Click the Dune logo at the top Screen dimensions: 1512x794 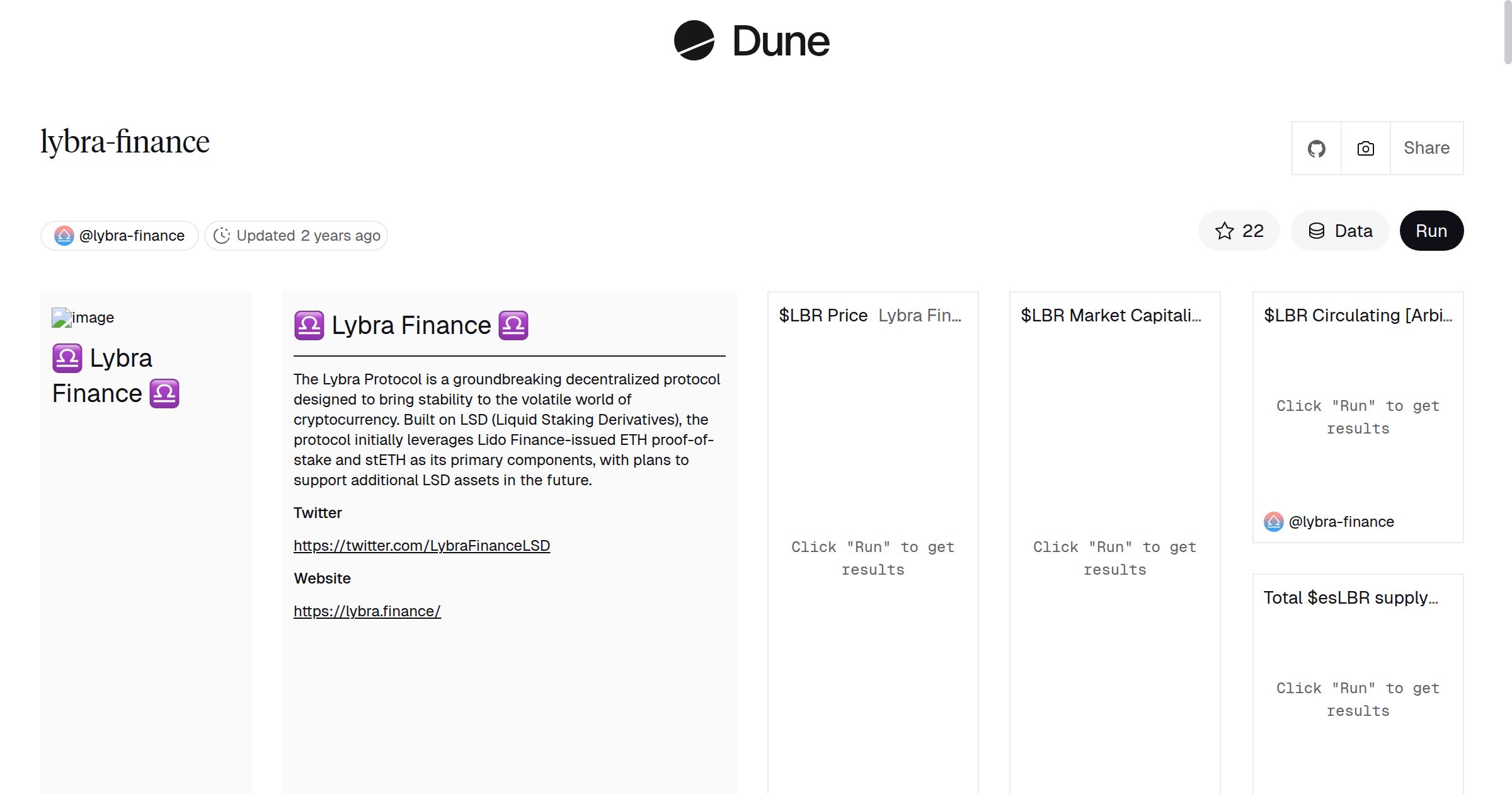coord(750,42)
